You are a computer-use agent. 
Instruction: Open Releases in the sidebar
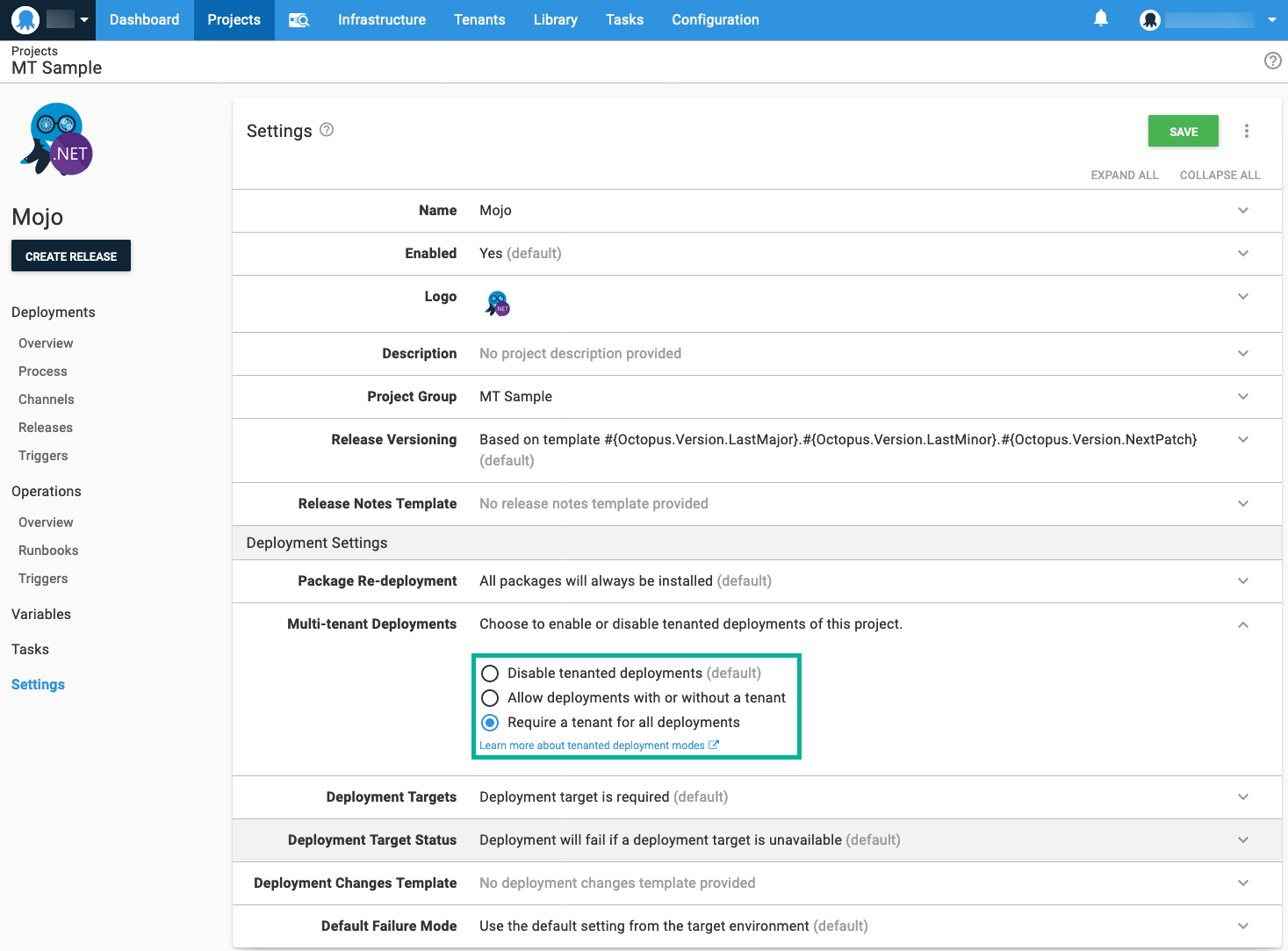pyautogui.click(x=46, y=428)
